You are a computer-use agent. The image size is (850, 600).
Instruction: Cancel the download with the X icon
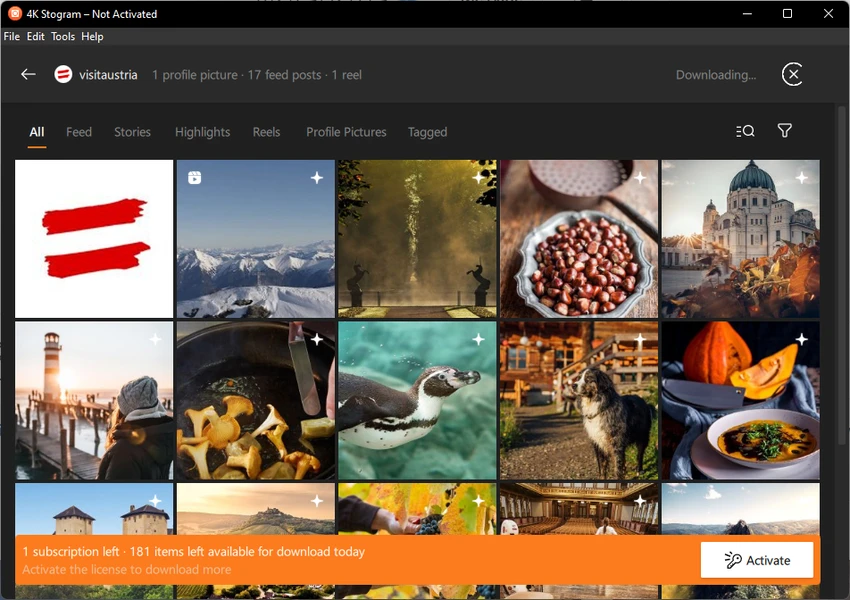tap(792, 74)
